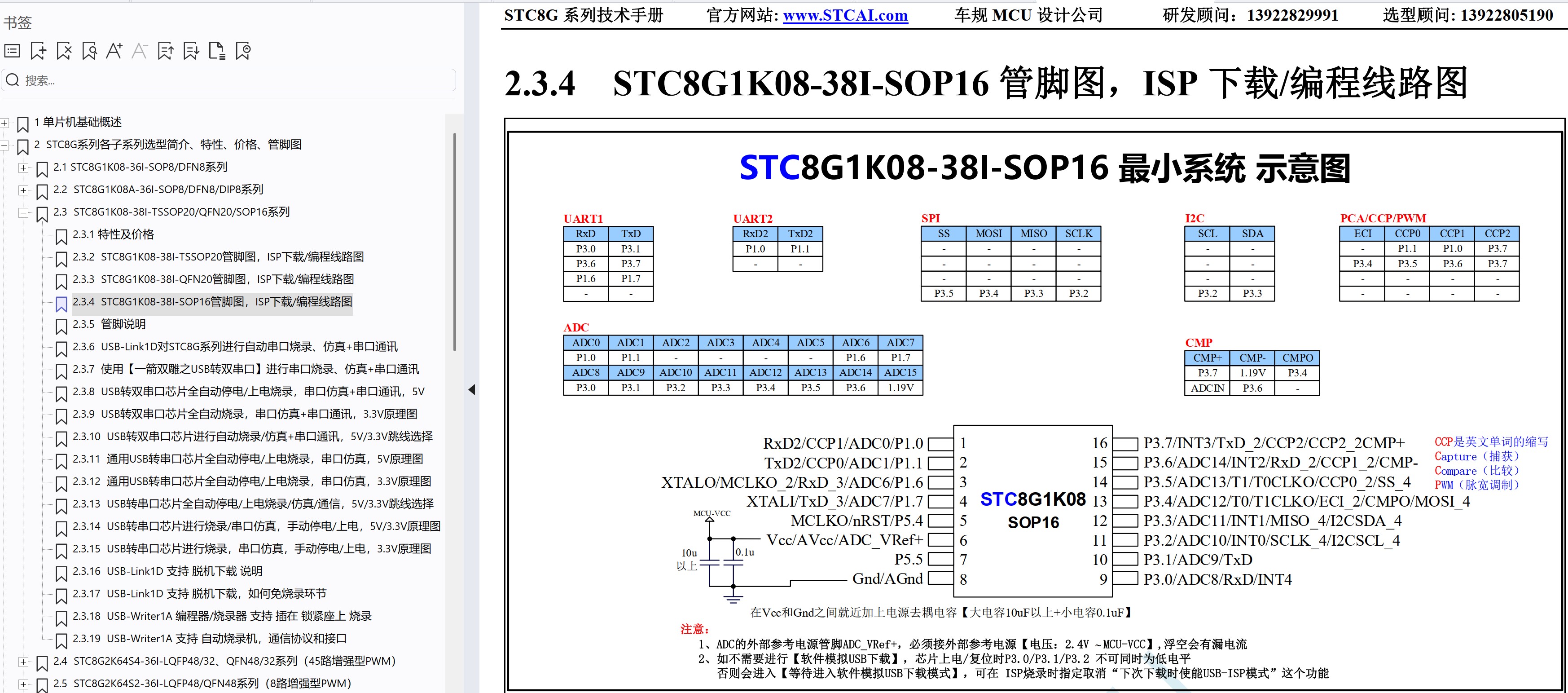Collapse section 2.3 STC8G1K08-38I-TSSOP20
This screenshot has height=693, width=1568.
click(23, 212)
